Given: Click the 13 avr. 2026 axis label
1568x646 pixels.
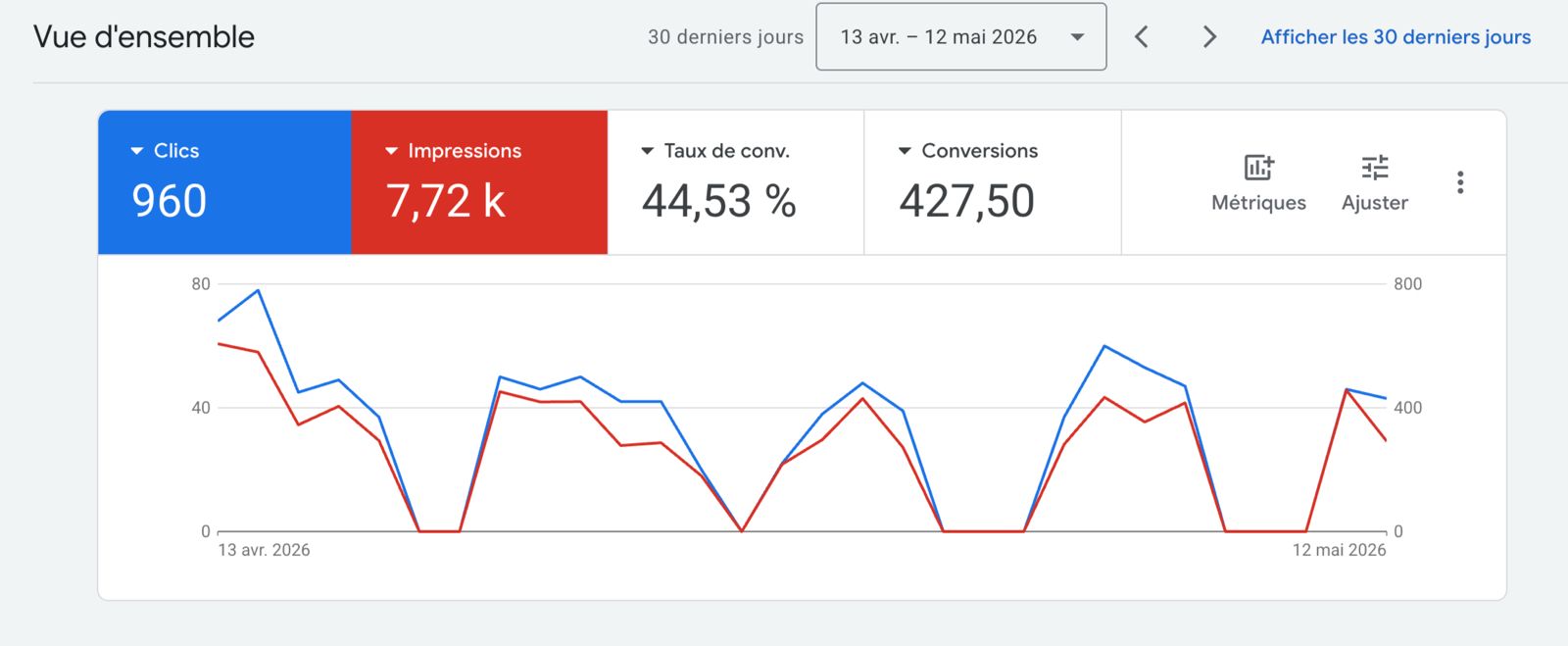Looking at the screenshot, I should tap(264, 550).
